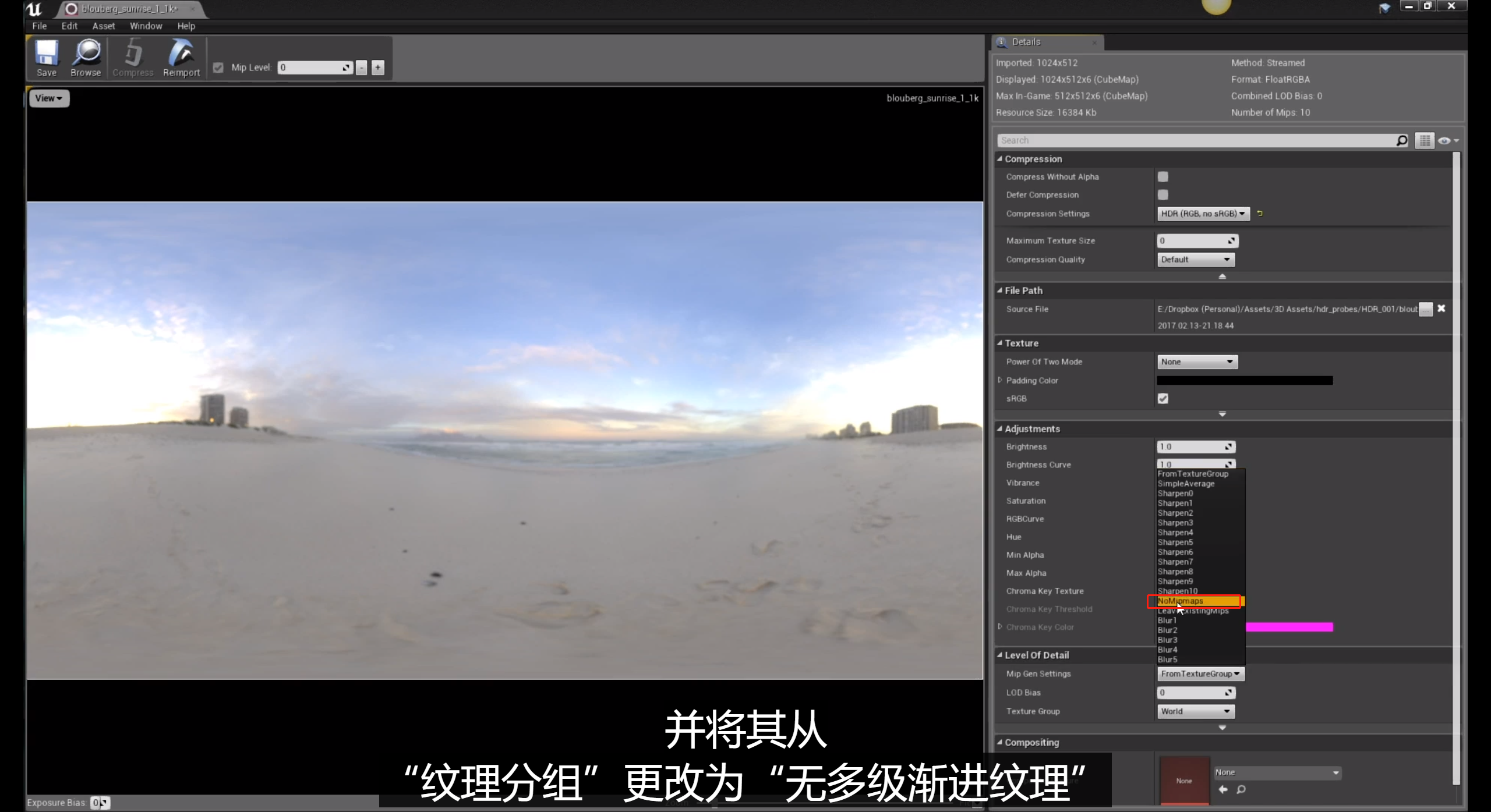
Task: Open the View options button
Action: coord(49,98)
